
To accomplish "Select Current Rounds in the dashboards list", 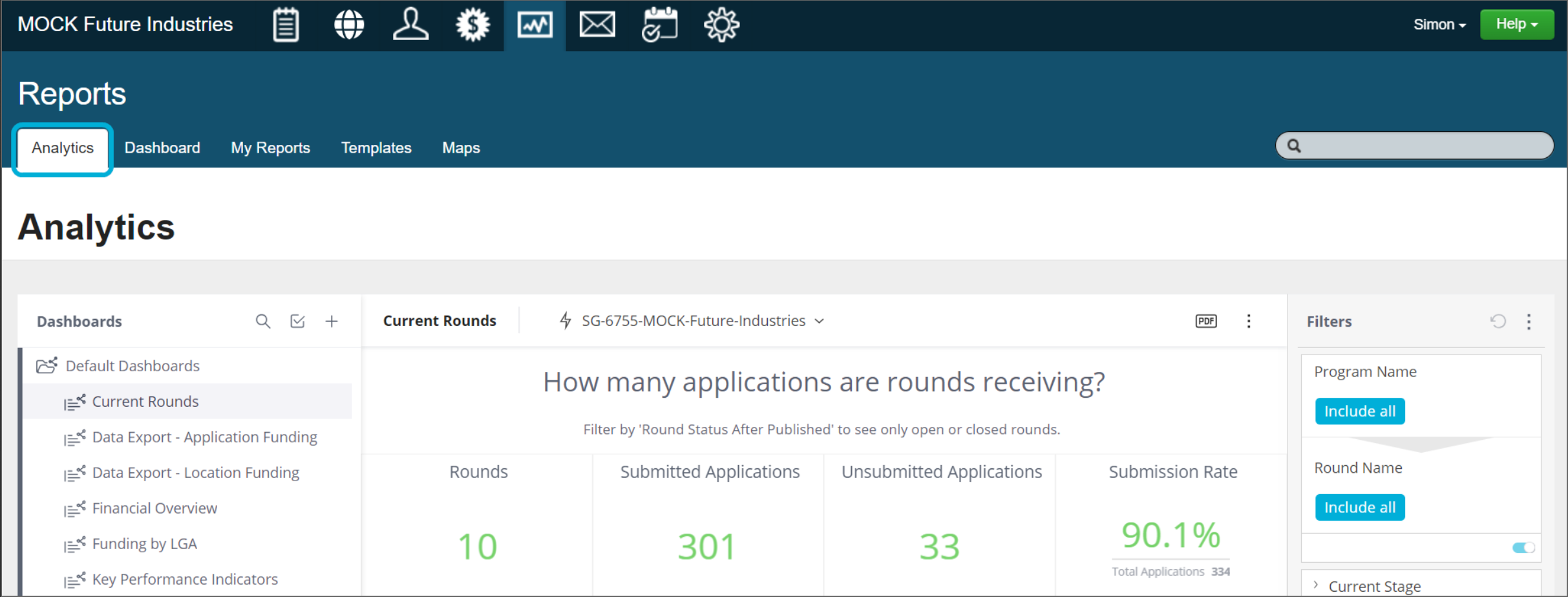I will (x=187, y=402).
